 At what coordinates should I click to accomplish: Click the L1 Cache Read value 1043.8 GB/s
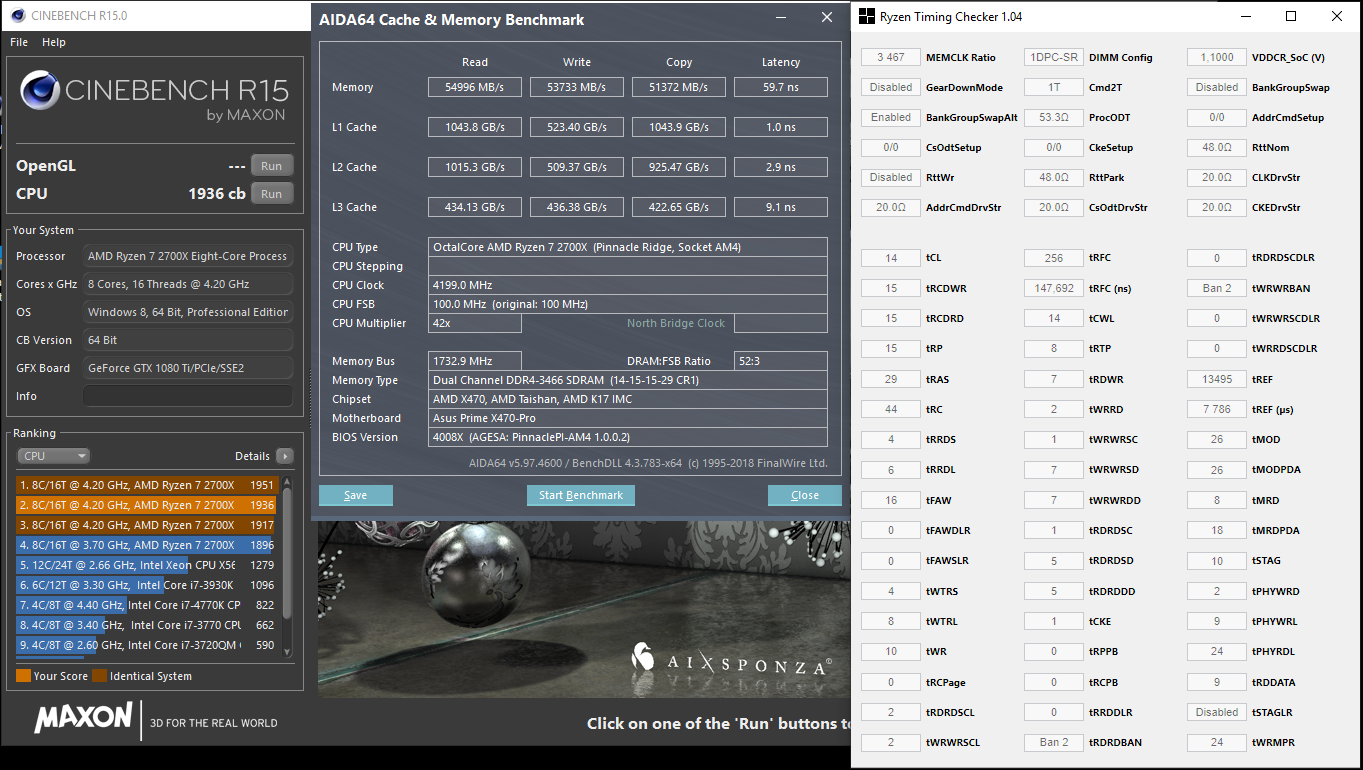coord(475,127)
